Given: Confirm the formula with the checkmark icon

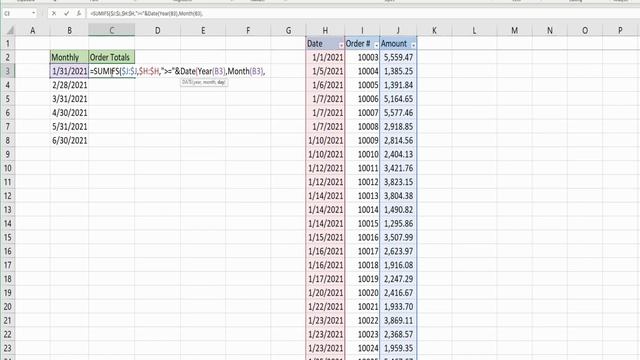Looking at the screenshot, I should 66,13.
